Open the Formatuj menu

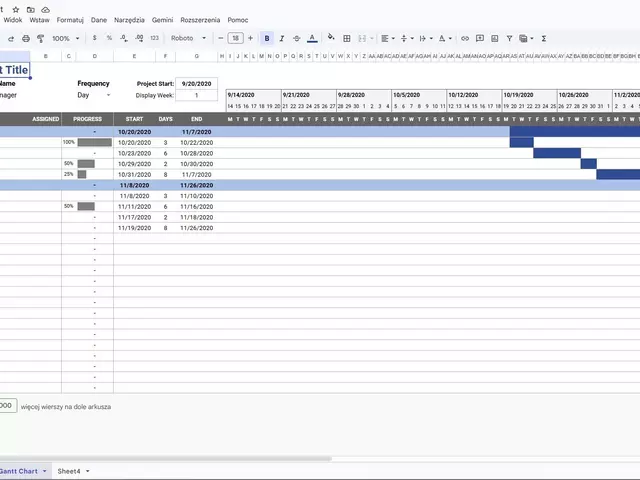pos(70,20)
